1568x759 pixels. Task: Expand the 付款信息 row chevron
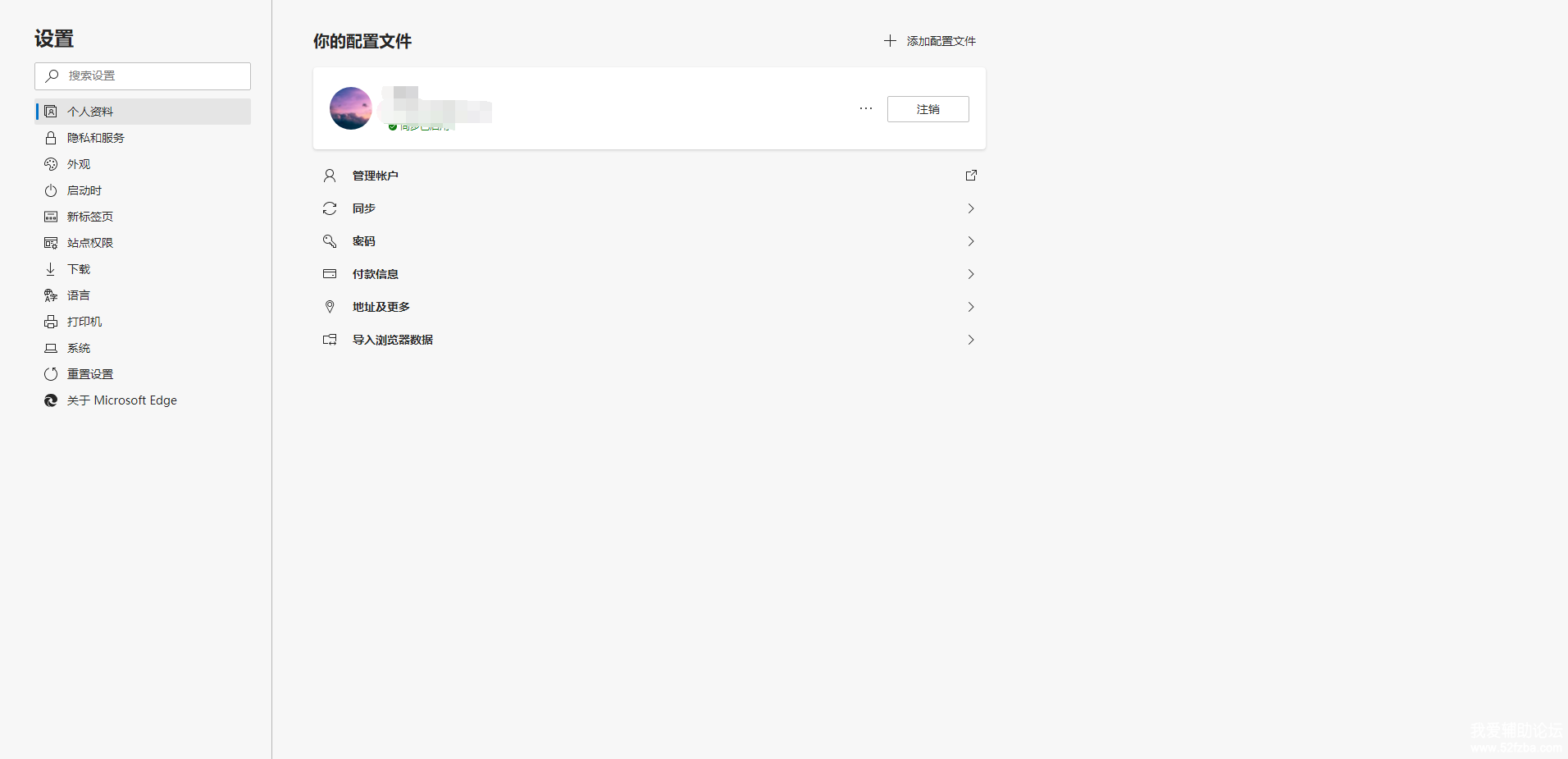point(971,274)
